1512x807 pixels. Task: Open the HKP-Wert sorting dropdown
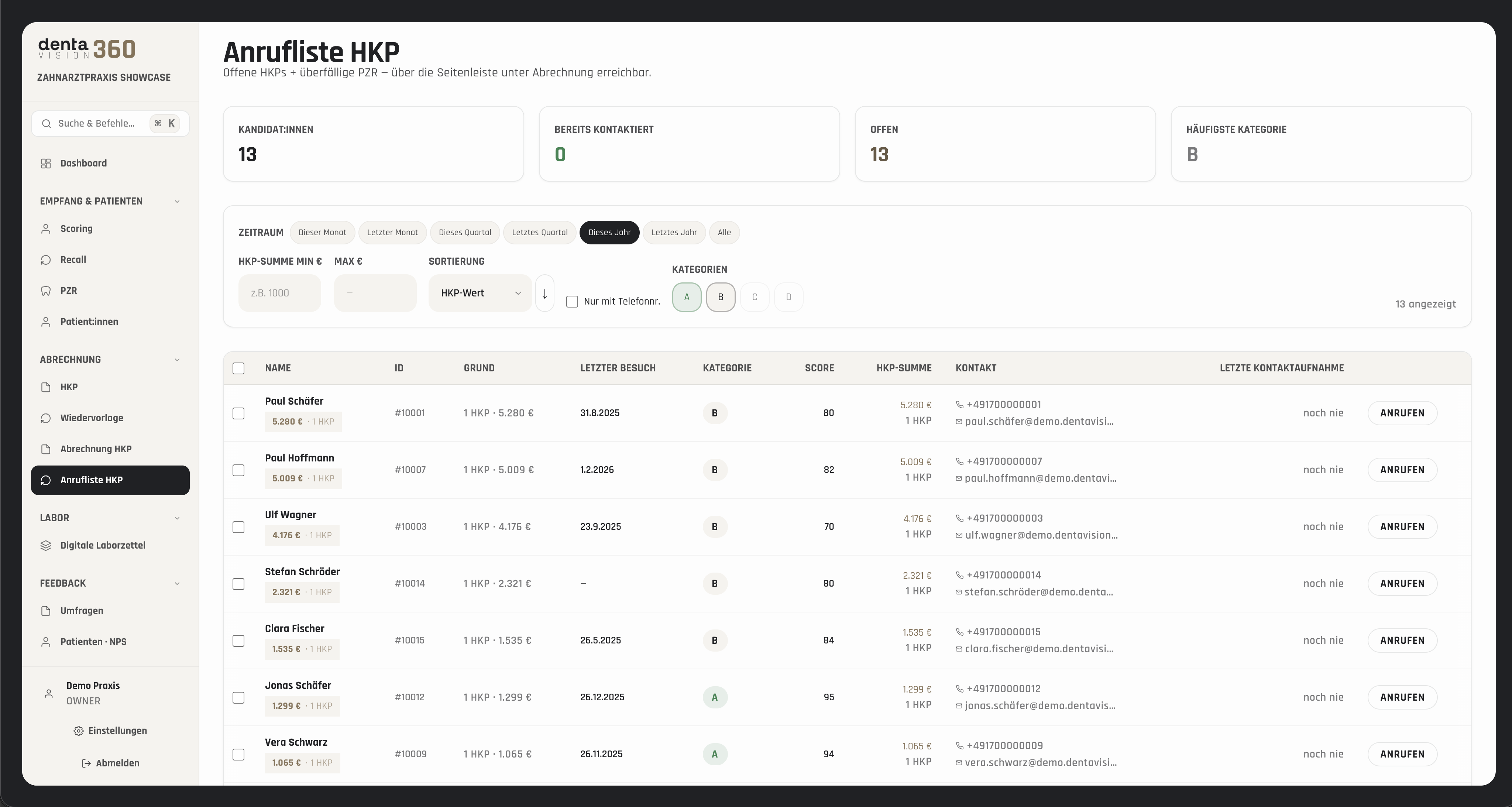point(480,293)
